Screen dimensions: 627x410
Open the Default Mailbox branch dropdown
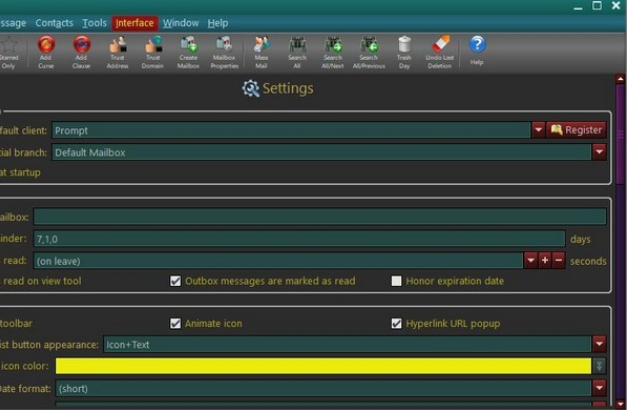pyautogui.click(x=599, y=152)
